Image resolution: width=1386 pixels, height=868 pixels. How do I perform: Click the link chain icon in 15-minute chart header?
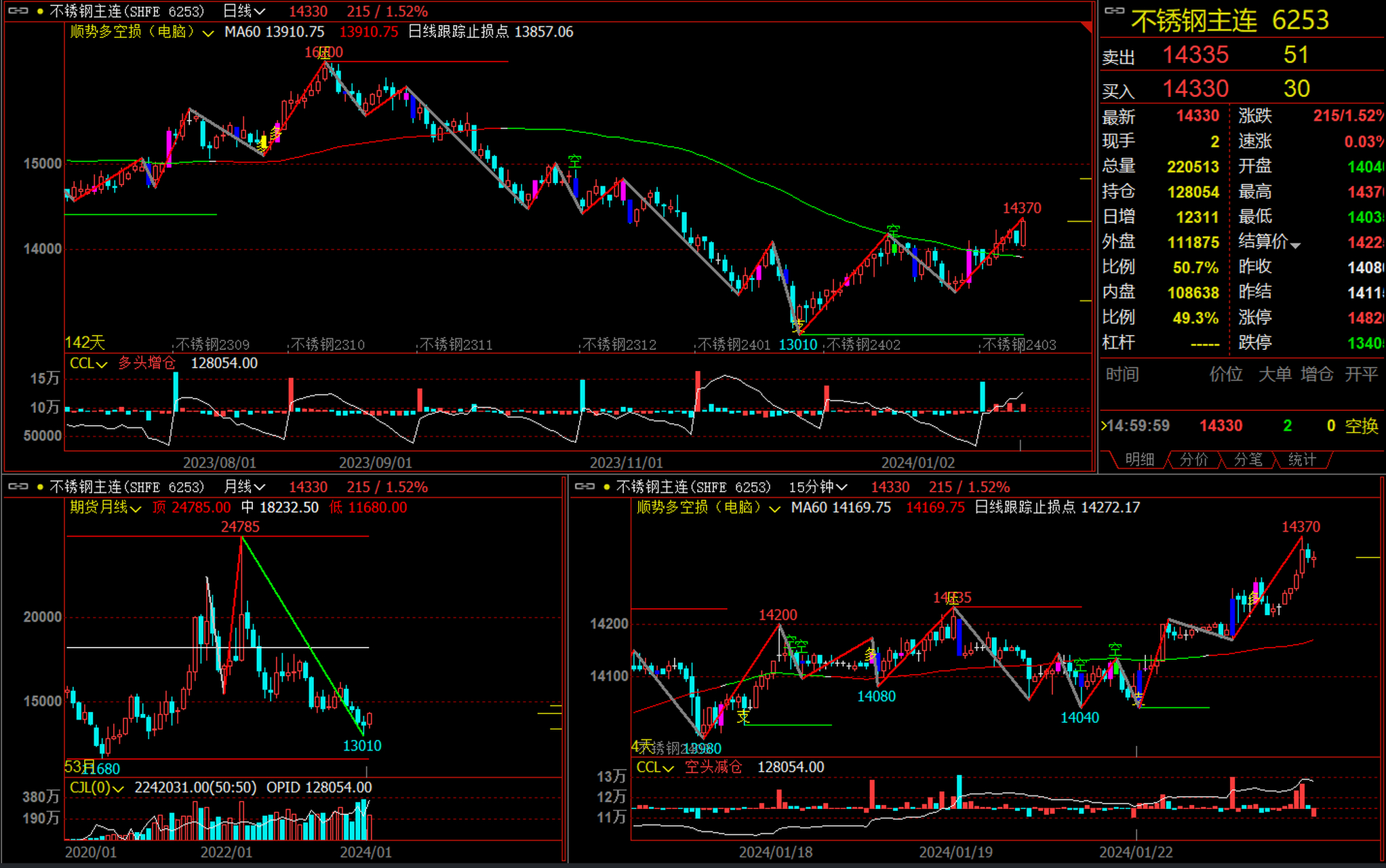pos(585,486)
